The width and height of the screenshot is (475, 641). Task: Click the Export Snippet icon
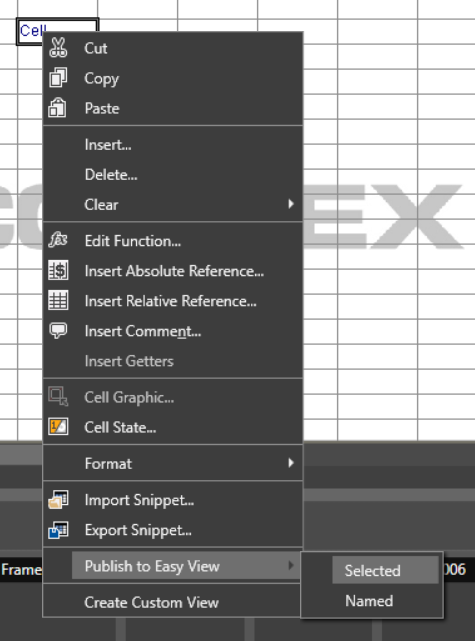58,530
